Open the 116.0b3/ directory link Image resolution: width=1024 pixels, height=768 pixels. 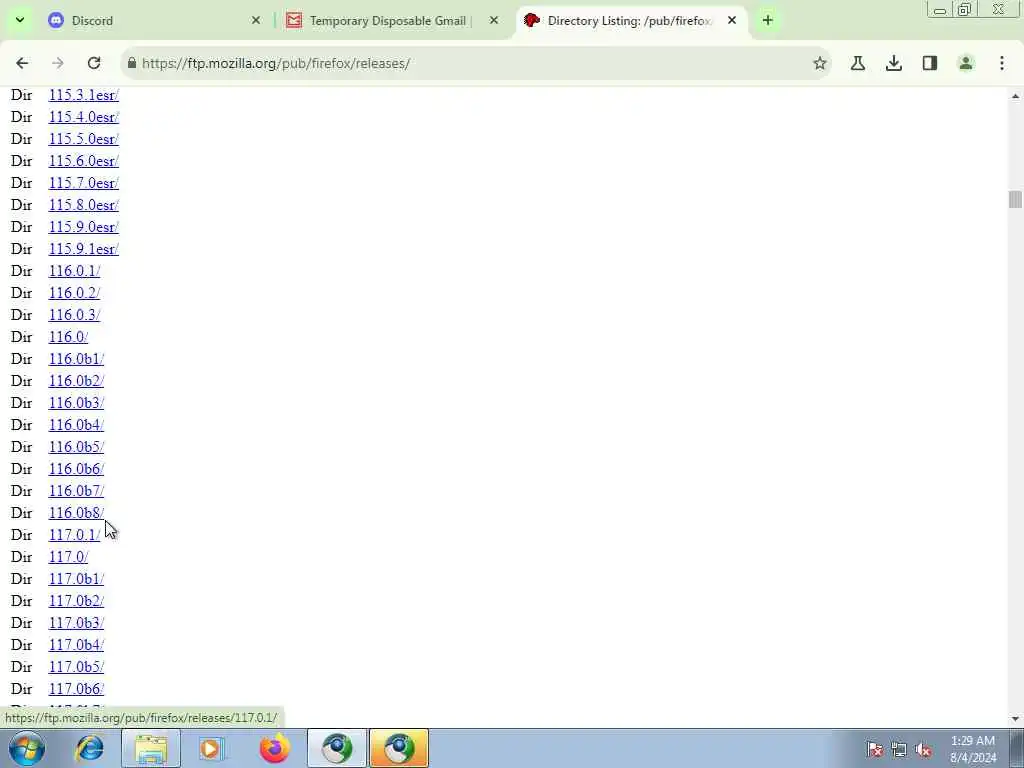(x=76, y=403)
